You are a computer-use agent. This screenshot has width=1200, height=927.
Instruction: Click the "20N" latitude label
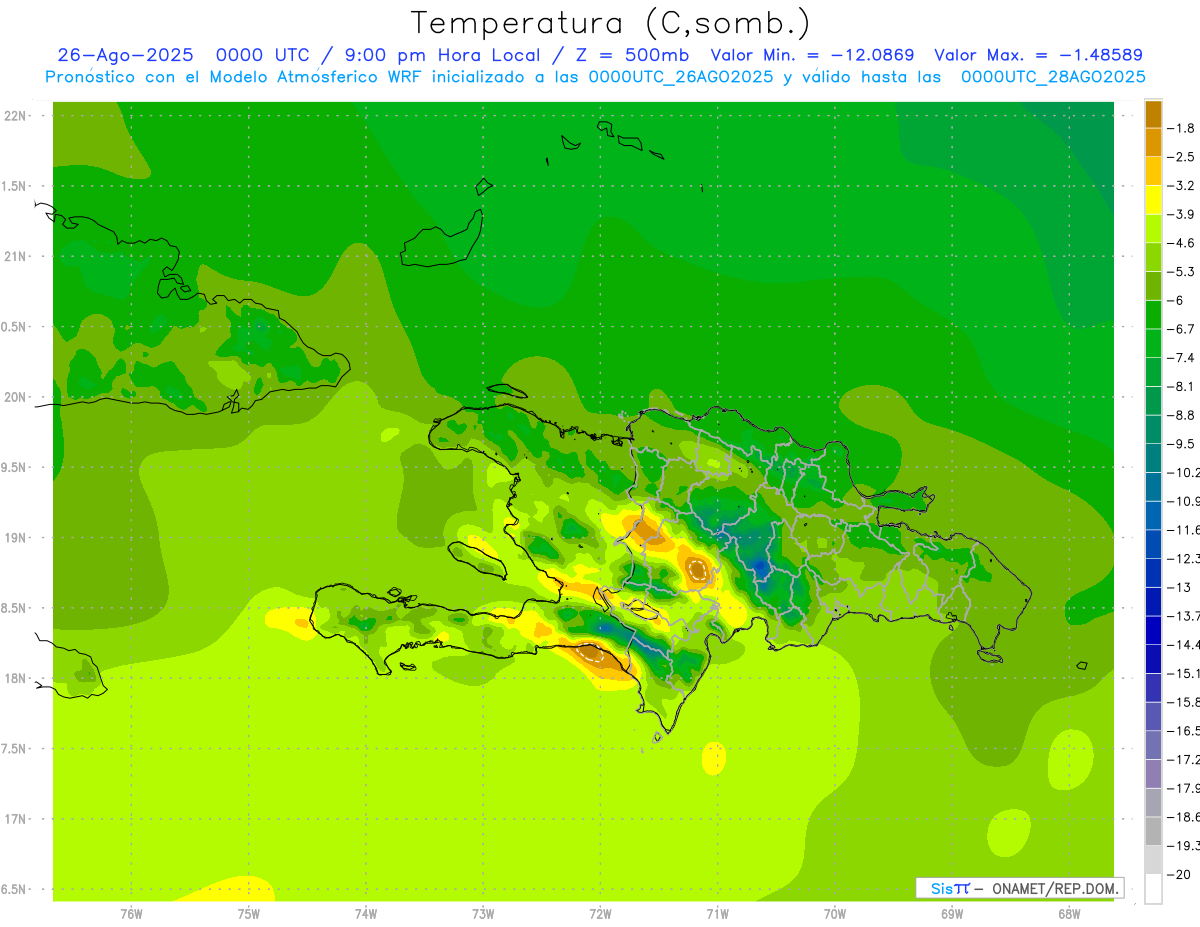coord(15,397)
